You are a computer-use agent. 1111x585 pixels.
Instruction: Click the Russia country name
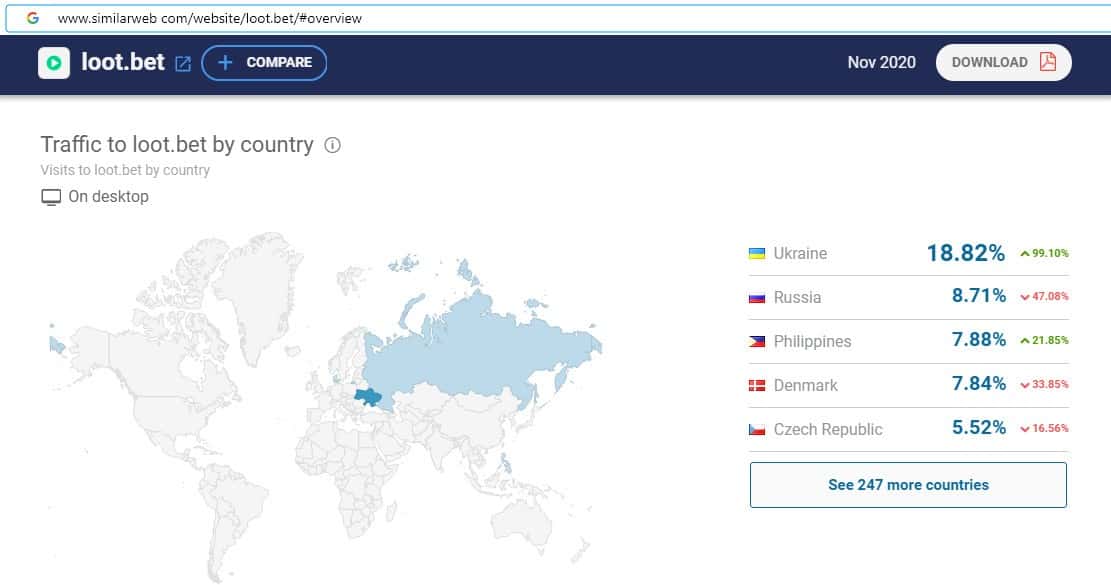[797, 297]
